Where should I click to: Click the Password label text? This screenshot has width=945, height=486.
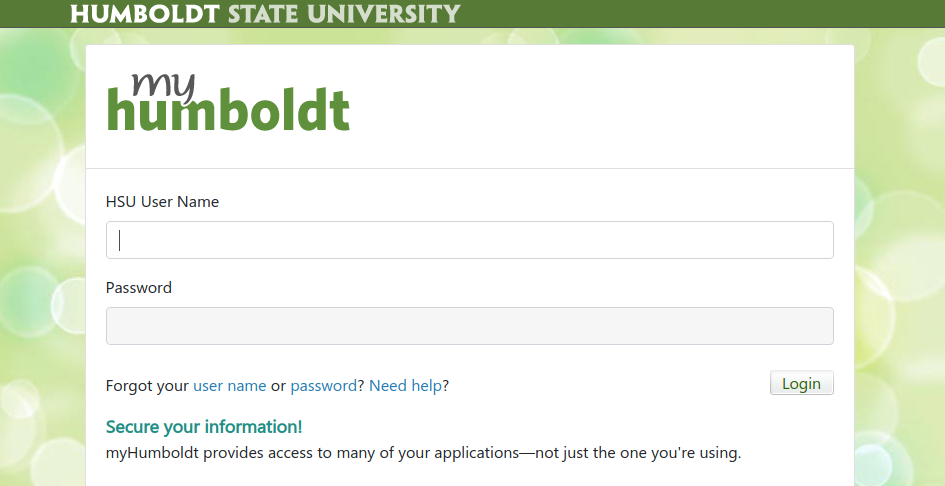pyautogui.click(x=139, y=288)
